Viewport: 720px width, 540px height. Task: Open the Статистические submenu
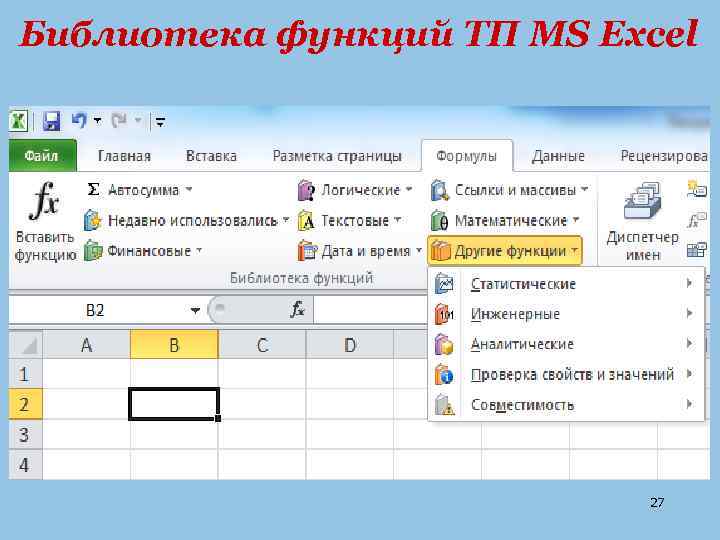point(566,284)
